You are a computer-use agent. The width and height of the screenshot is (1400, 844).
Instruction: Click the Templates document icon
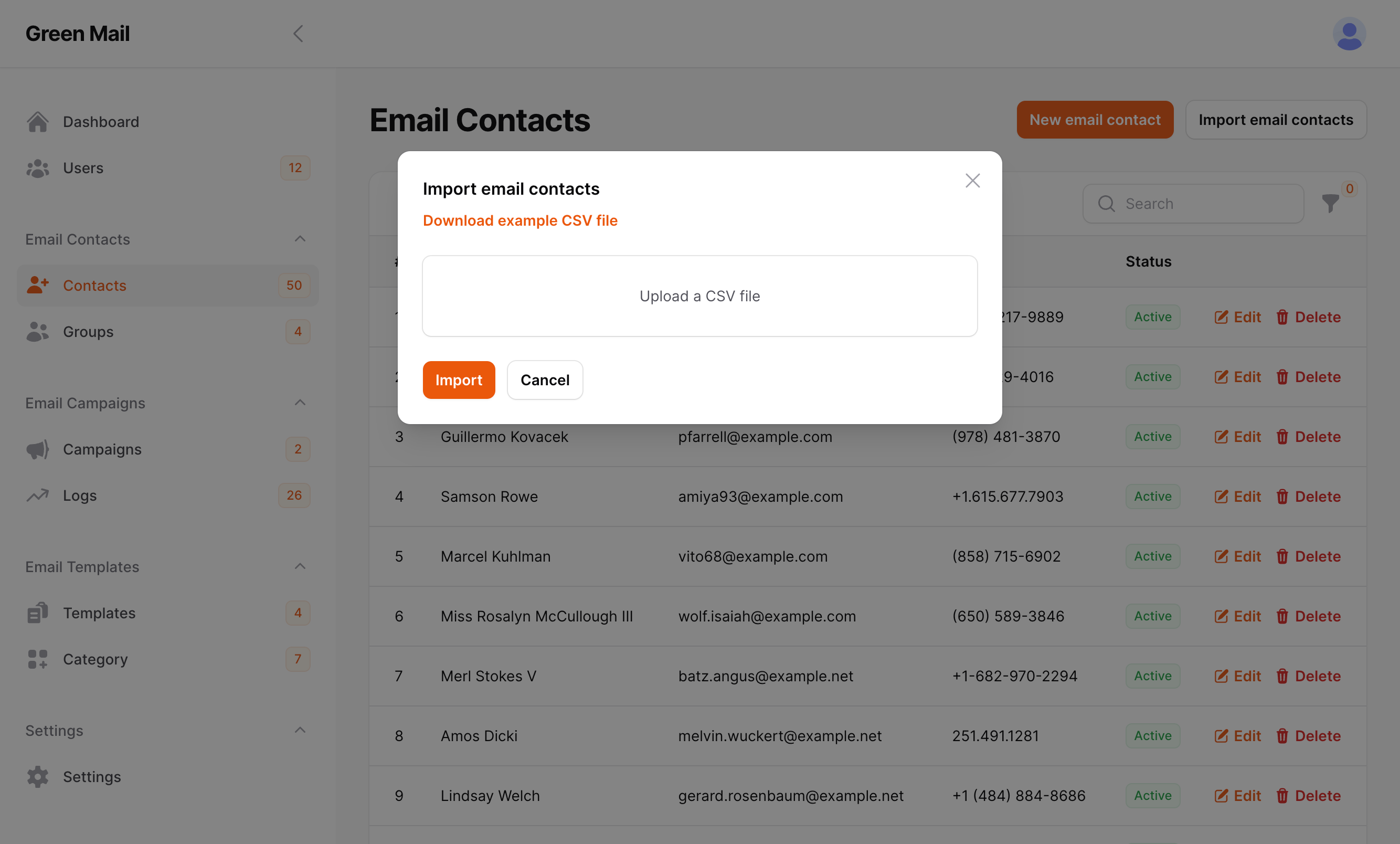tap(37, 613)
